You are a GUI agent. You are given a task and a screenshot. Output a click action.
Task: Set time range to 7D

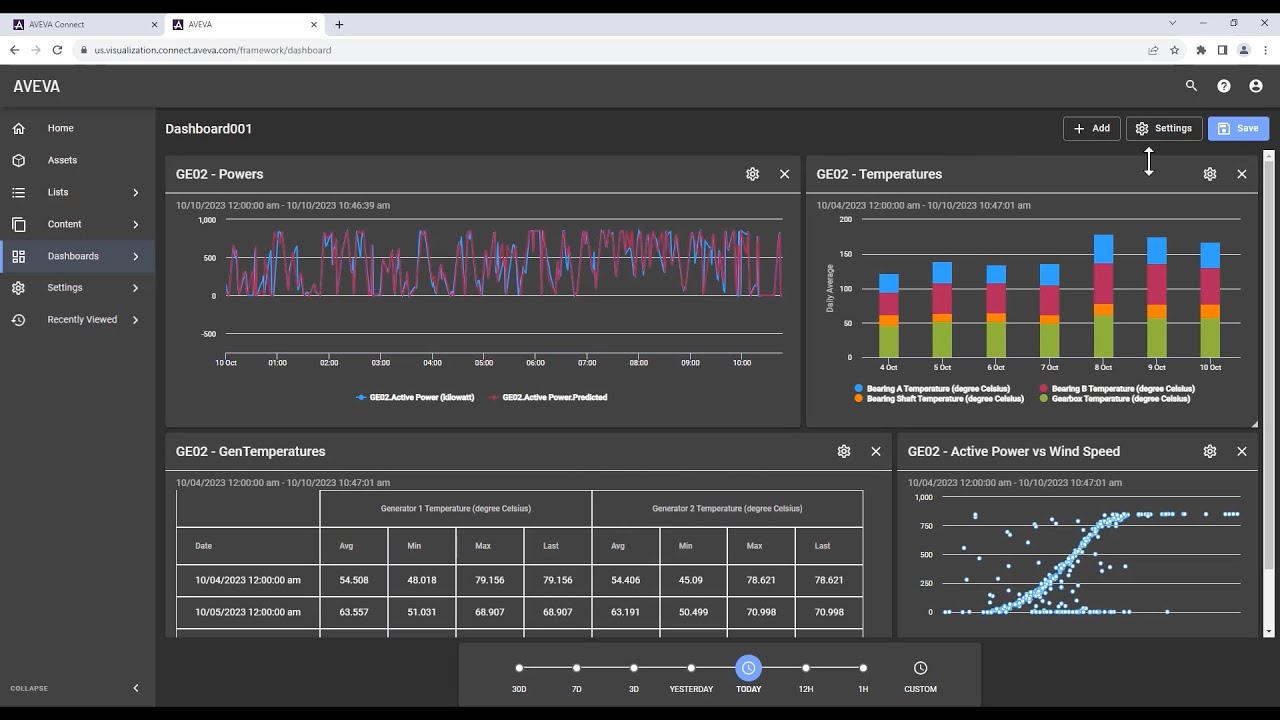tap(577, 668)
